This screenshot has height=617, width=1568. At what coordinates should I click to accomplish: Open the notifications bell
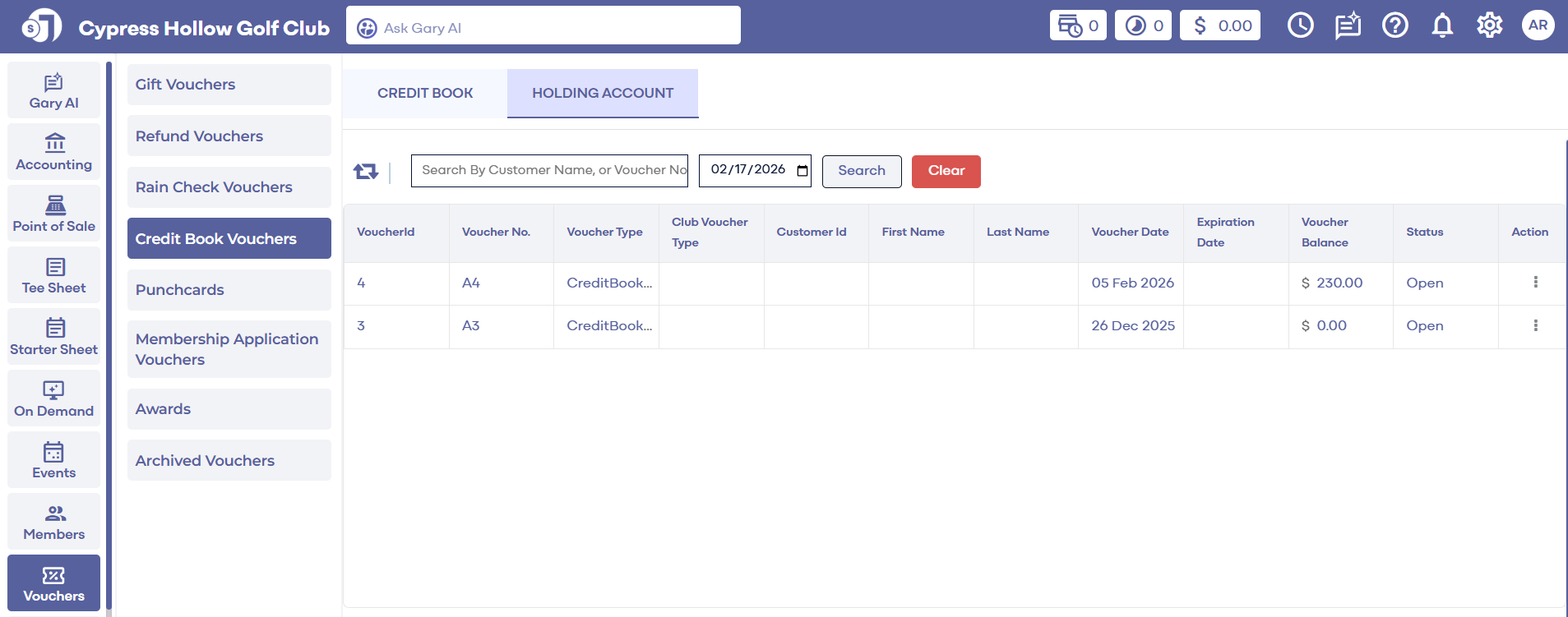click(x=1442, y=25)
